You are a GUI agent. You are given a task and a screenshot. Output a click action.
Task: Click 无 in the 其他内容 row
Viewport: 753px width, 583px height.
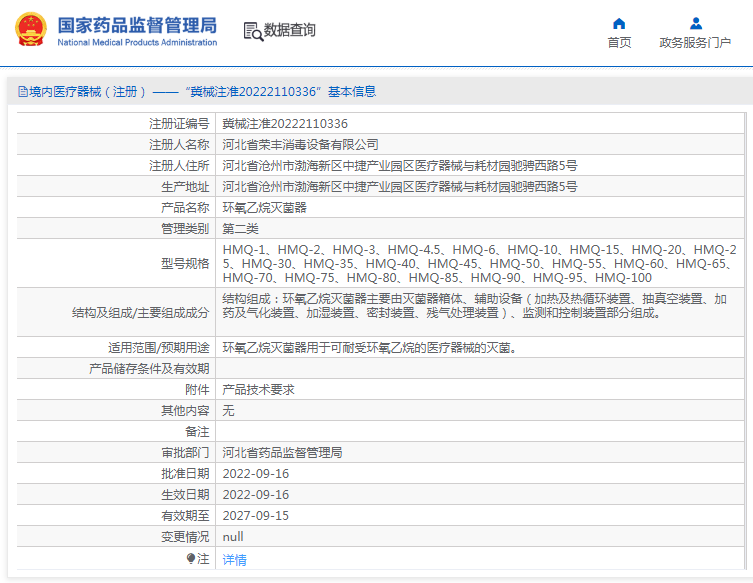click(228, 411)
